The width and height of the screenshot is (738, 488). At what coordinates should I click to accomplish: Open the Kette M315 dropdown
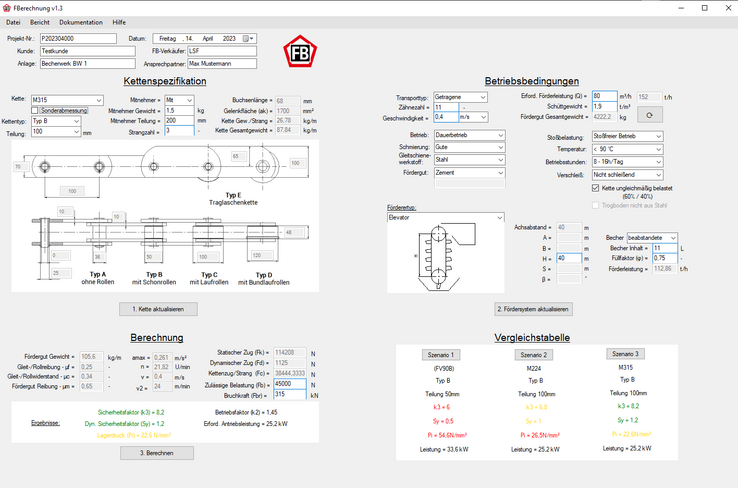click(67, 100)
